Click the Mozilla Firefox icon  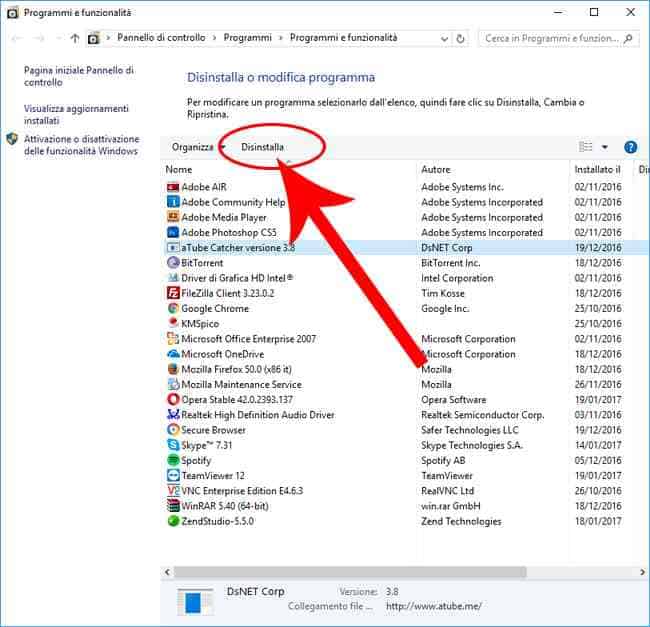pos(173,369)
